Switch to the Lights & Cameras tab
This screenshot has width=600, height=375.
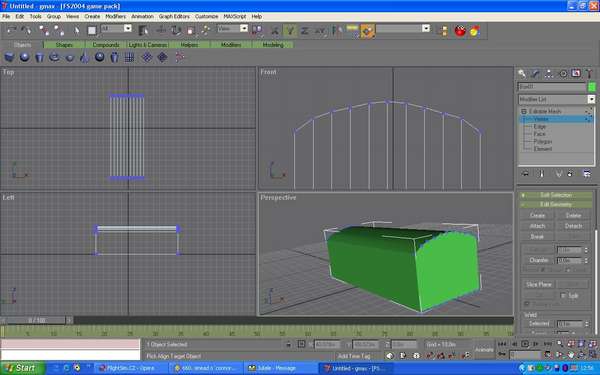click(x=148, y=45)
